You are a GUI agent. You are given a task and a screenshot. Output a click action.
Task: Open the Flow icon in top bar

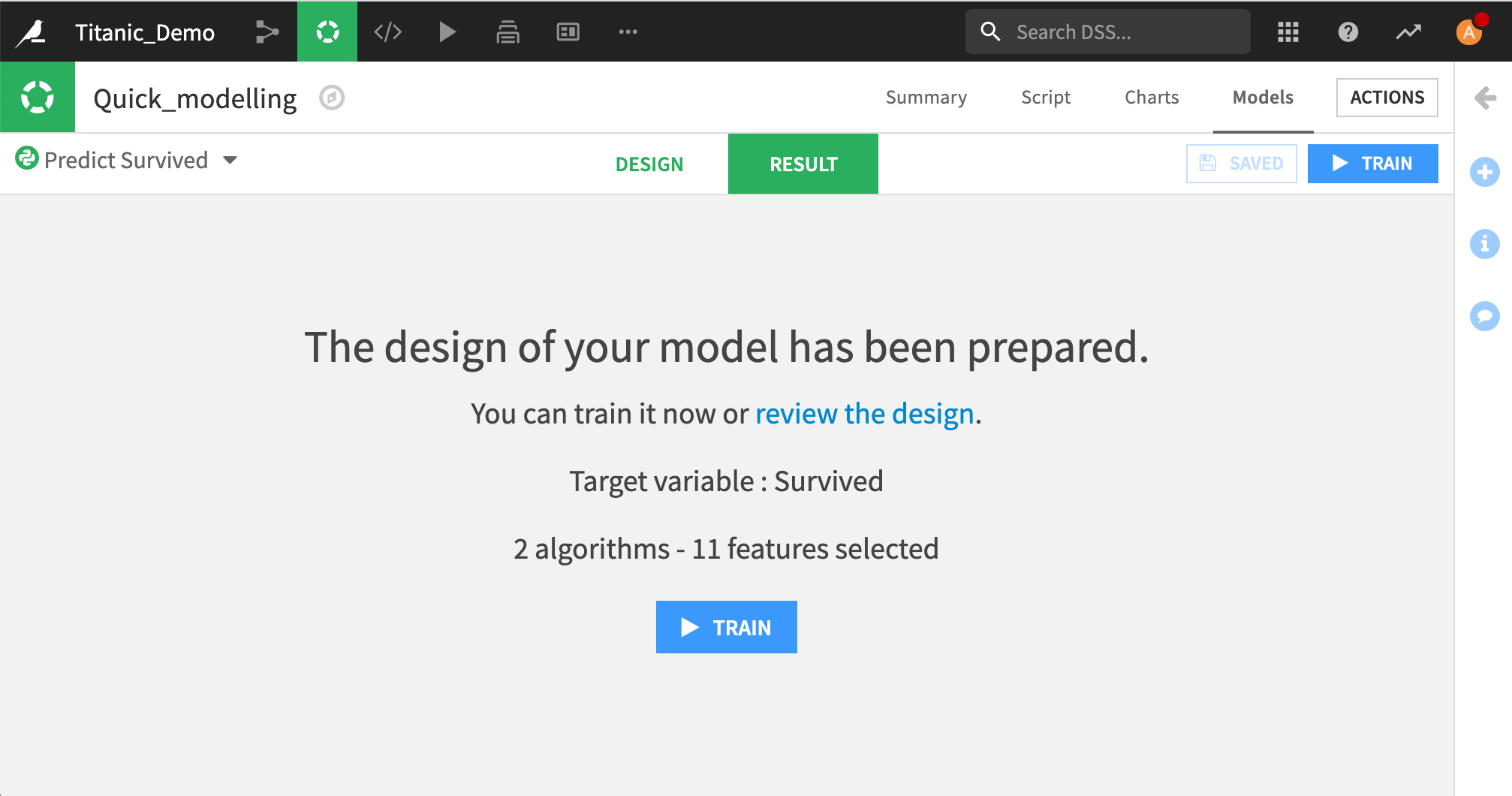[267, 32]
